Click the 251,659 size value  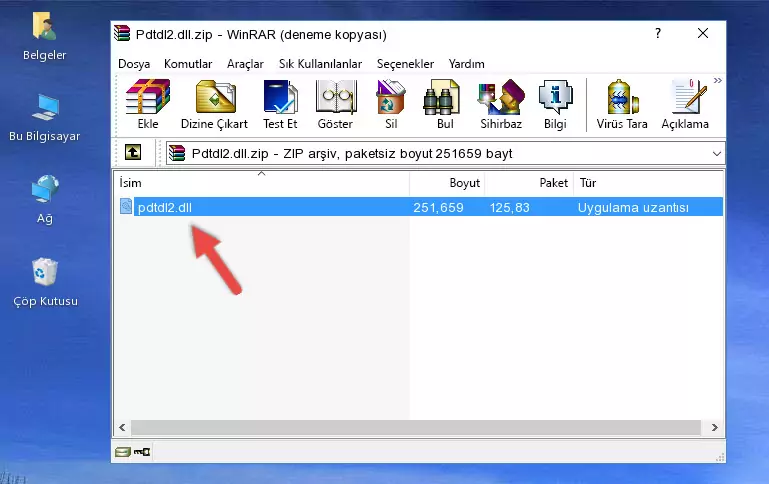click(x=438, y=207)
